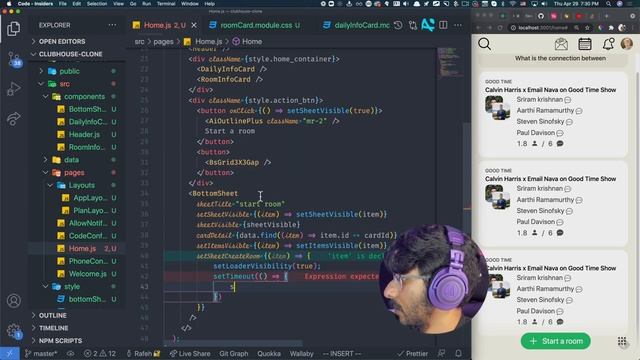This screenshot has height=360, width=640.
Task: Click localhost address bar in browser
Action: (x=543, y=28)
